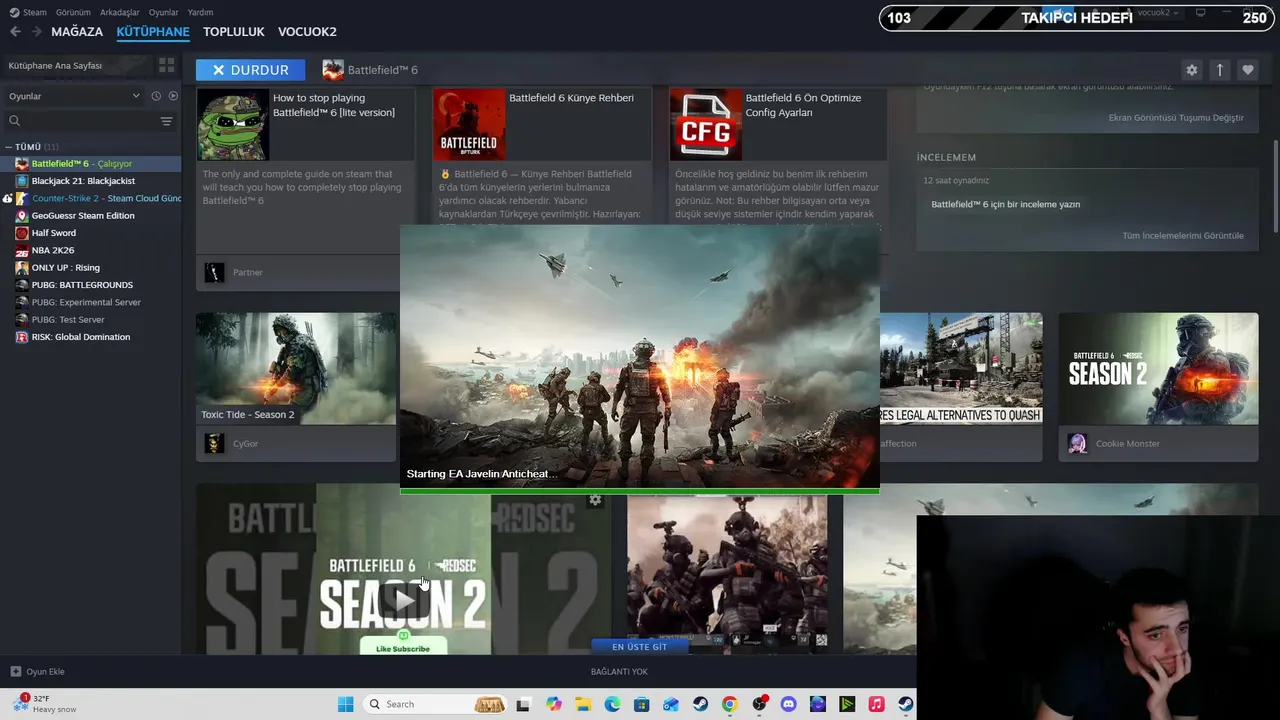This screenshot has height=720, width=1280.
Task: Select Blackjack 21: Blackjackist in library
Action: (x=91, y=181)
